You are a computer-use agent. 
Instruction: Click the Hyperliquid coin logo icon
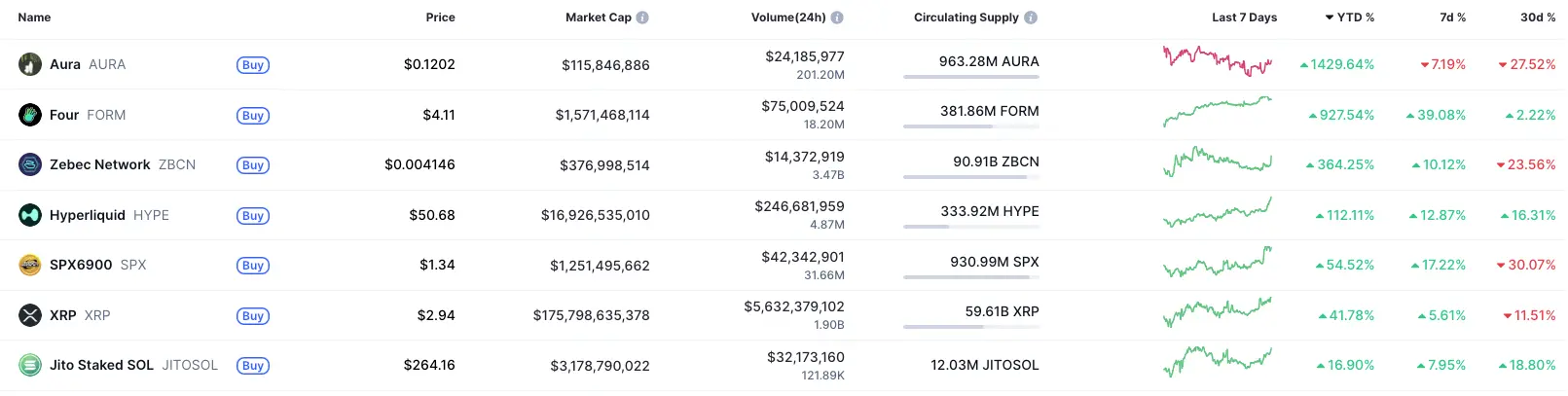point(30,215)
